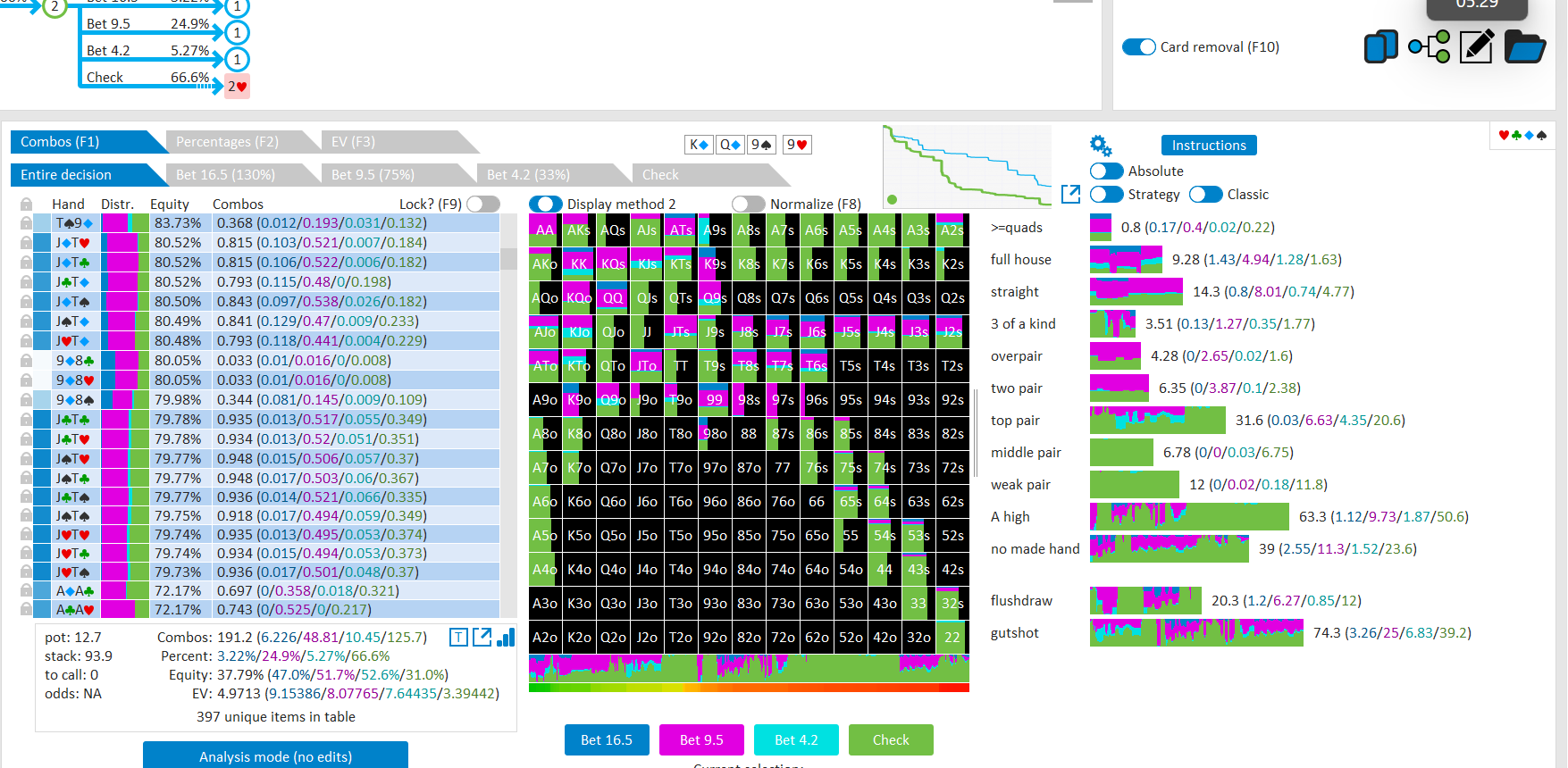Click blue Bet 16.5 button
Viewport: 1568px width, 768px height.
click(x=607, y=740)
